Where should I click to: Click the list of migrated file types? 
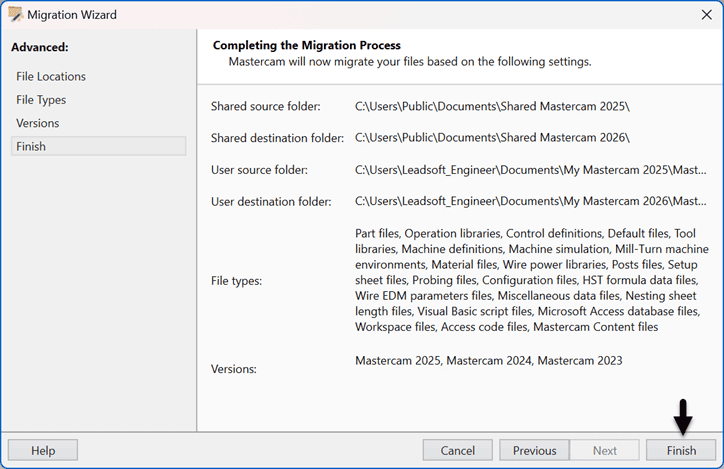coord(531,280)
